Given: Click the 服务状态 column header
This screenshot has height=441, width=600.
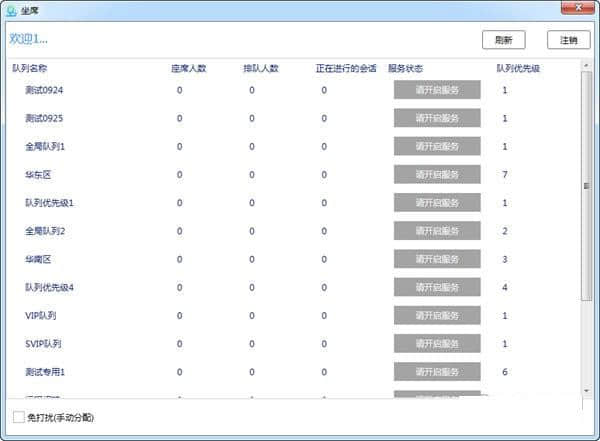Looking at the screenshot, I should [405, 68].
